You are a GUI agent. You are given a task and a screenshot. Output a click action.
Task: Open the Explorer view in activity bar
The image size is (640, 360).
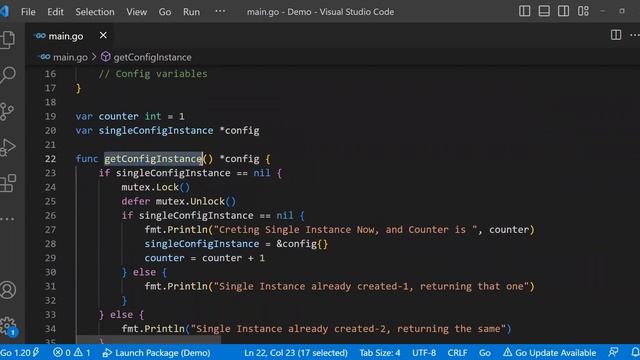[7, 40]
